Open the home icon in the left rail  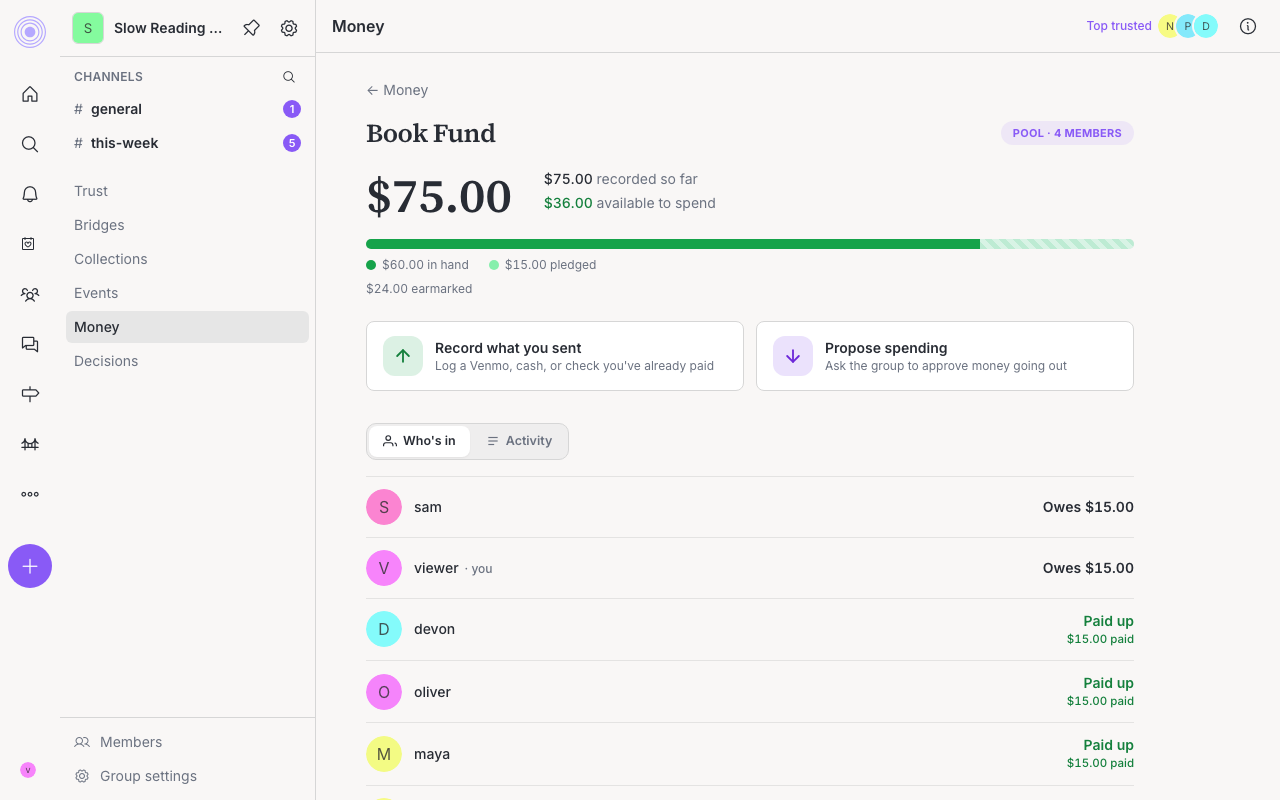coord(30,94)
